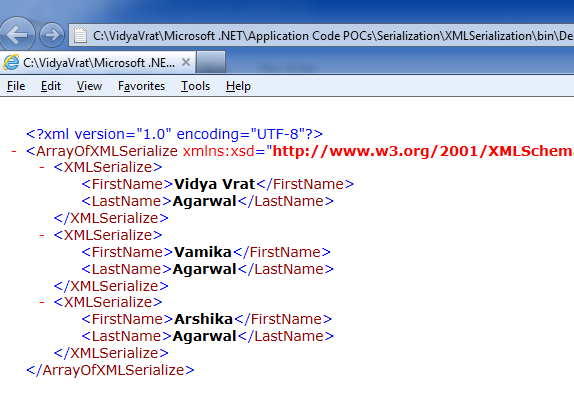This screenshot has width=574, height=403.
Task: Click Agarwal under Vidya Vrat
Action: (204, 201)
